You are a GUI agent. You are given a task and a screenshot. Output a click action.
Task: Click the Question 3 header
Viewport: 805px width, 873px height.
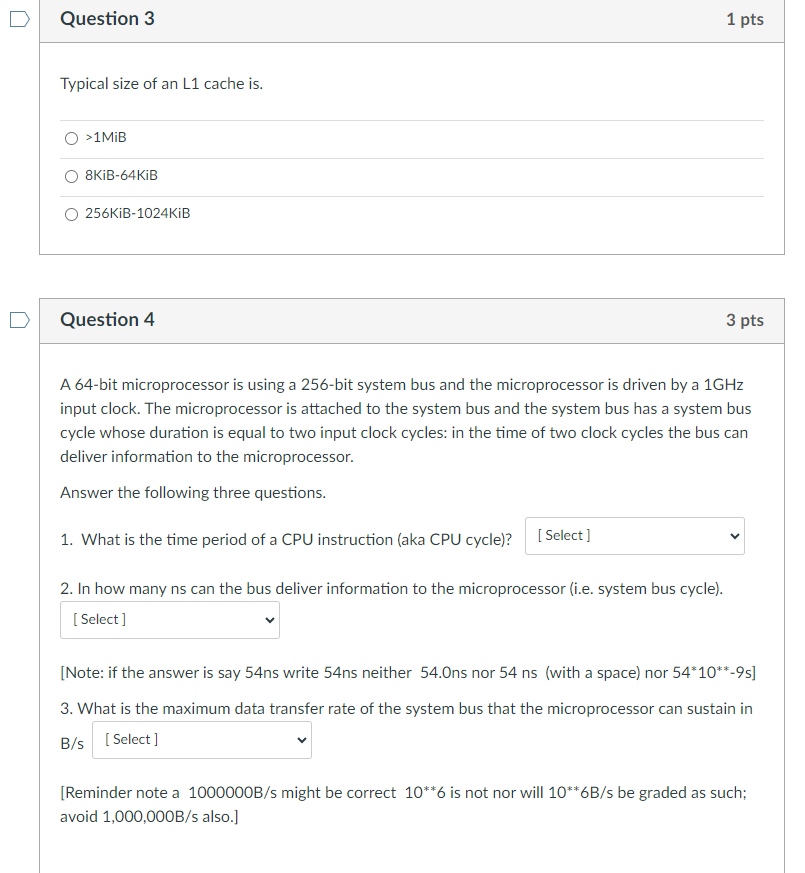tap(107, 18)
